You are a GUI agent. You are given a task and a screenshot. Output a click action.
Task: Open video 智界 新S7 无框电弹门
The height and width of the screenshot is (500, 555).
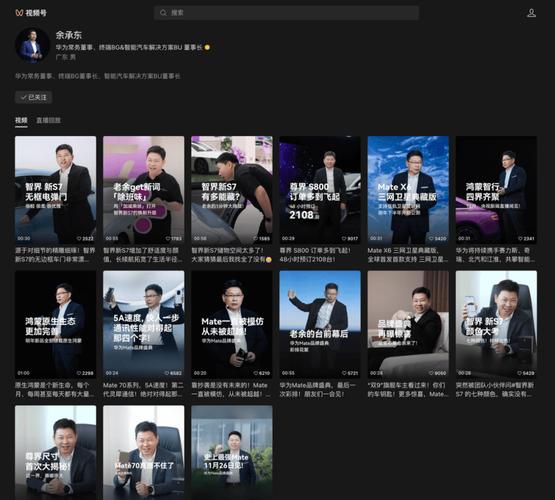55,190
